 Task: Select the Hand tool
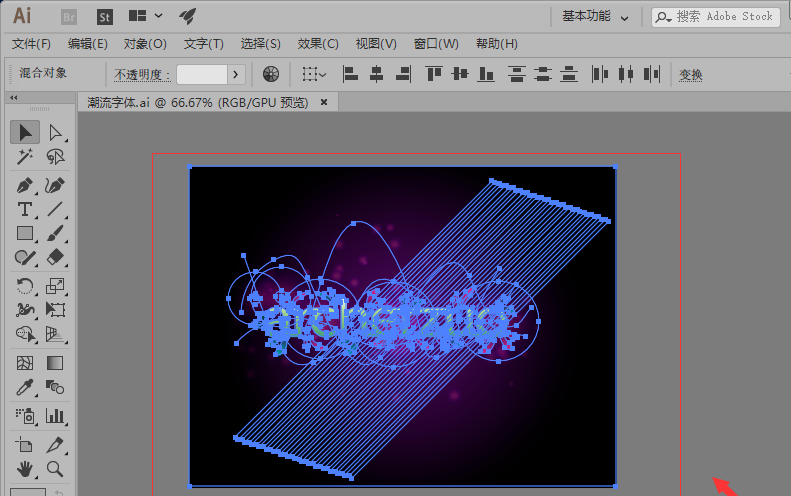pyautogui.click(x=25, y=468)
